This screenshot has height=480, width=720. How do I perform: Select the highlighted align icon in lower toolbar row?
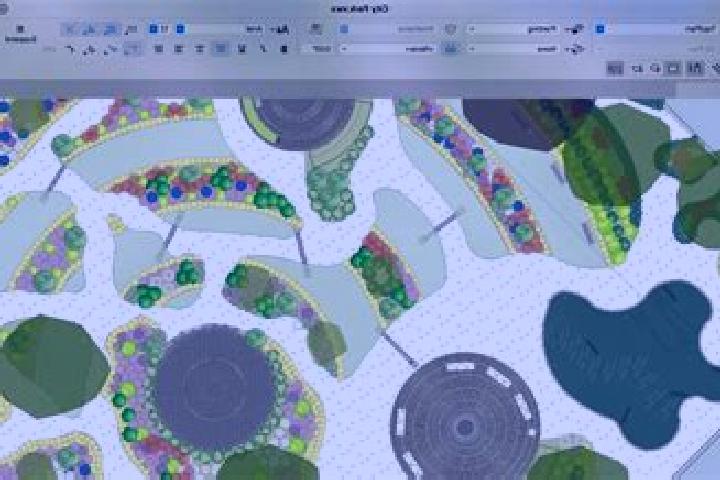pyautogui.click(x=221, y=48)
